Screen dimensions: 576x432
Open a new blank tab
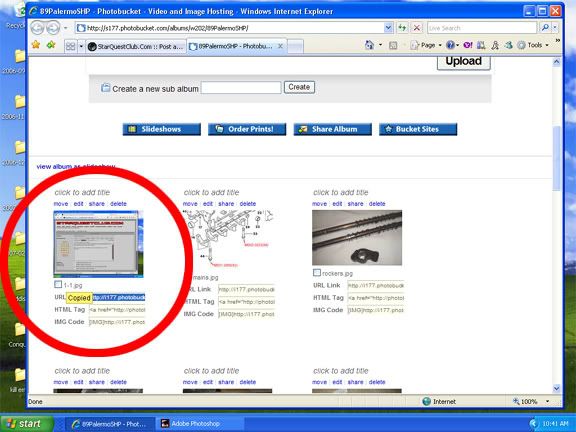pos(295,47)
